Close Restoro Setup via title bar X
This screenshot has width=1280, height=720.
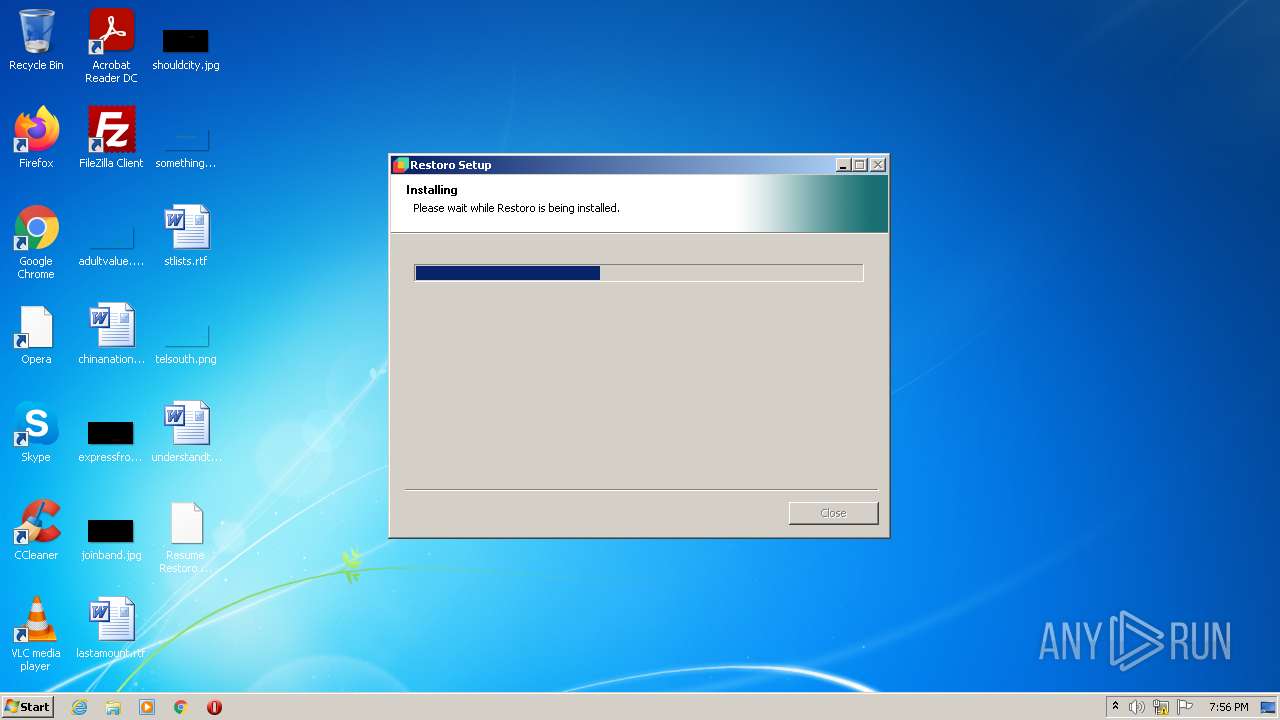point(878,165)
